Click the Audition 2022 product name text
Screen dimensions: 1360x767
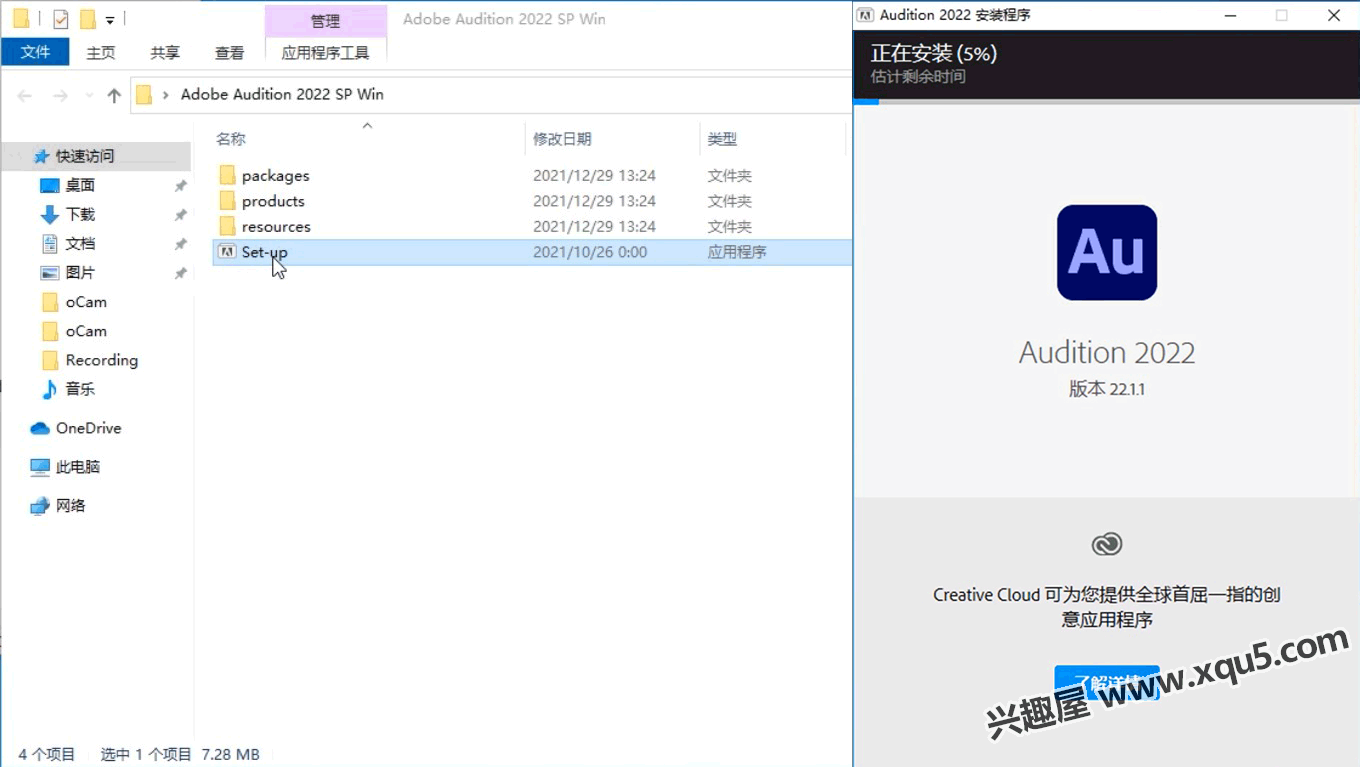point(1107,352)
